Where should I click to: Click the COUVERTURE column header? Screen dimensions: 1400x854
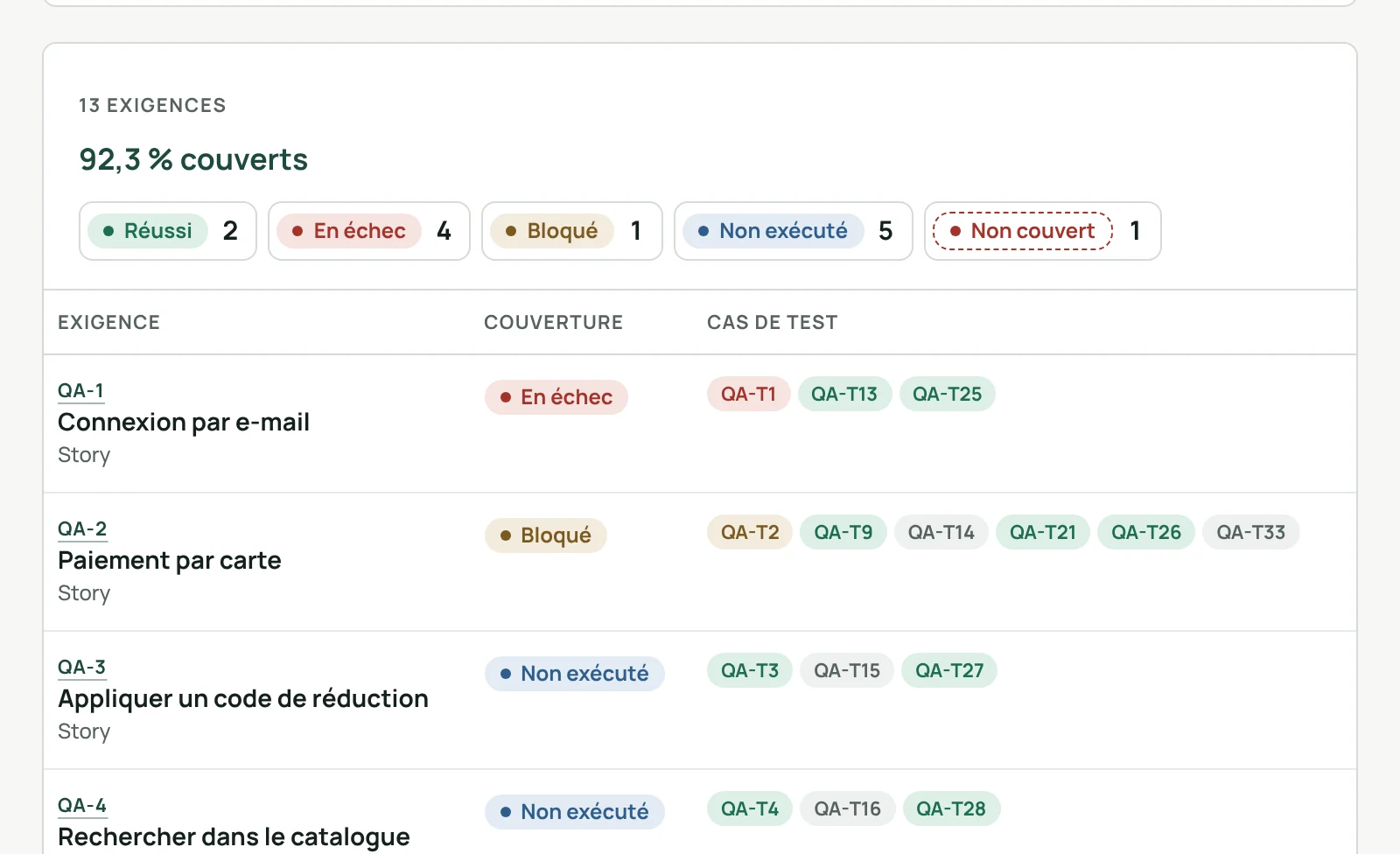[554, 323]
